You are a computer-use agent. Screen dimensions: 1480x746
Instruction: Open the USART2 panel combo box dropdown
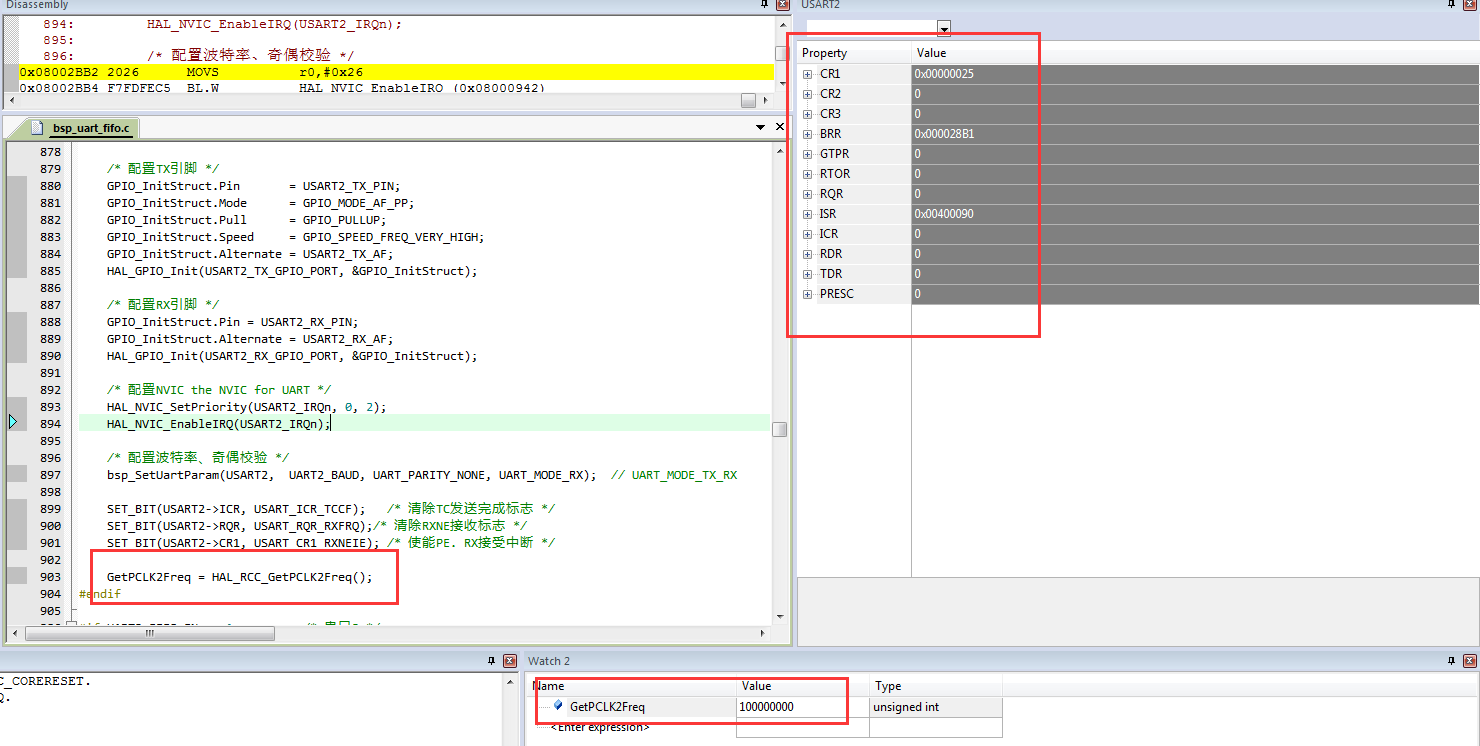(x=944, y=28)
